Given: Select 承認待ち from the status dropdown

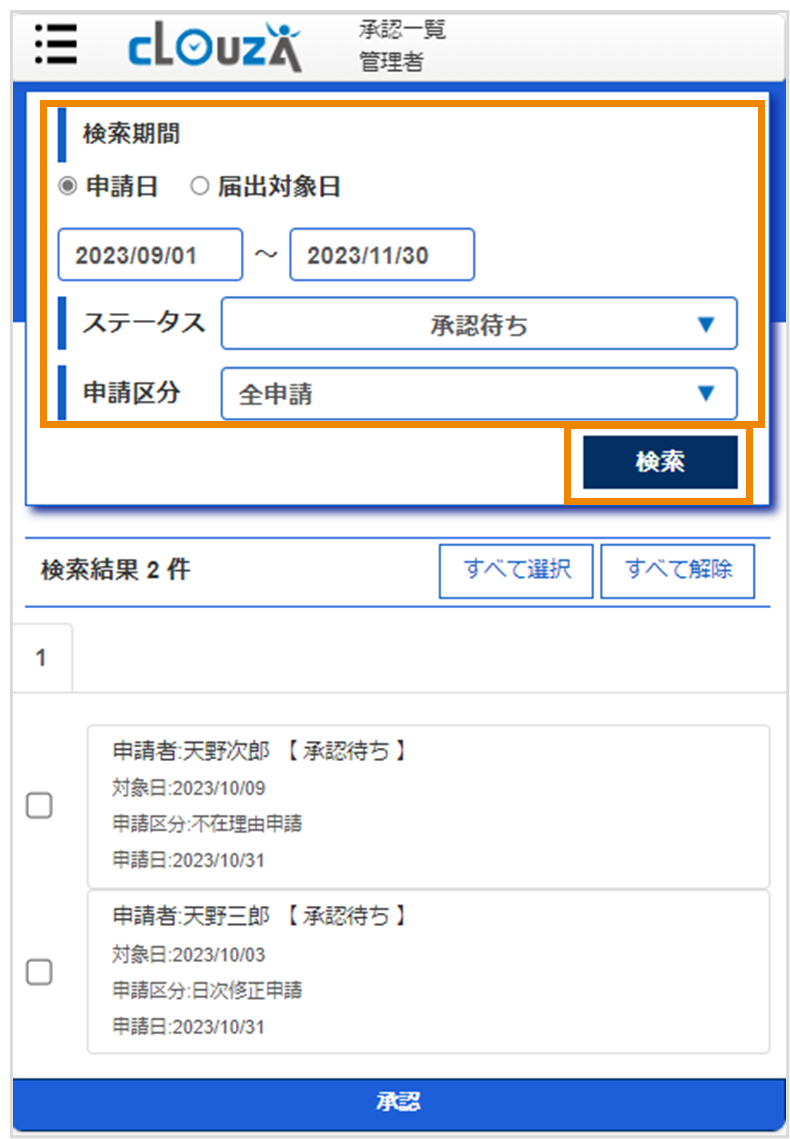Looking at the screenshot, I should [480, 323].
